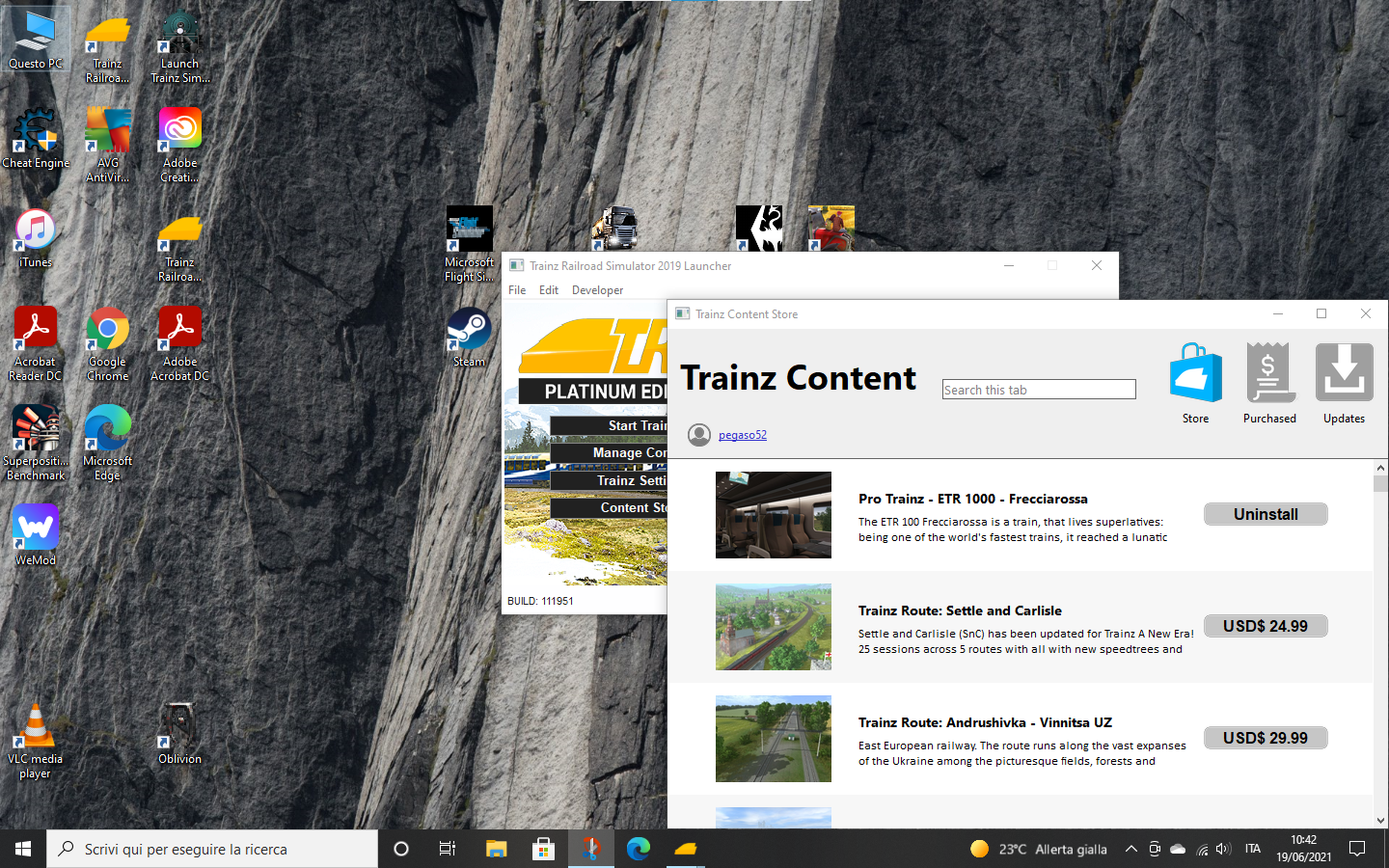This screenshot has height=868, width=1389.
Task: Uninstall Pro Trainz ETR 1000 Frecciarossa
Action: point(1266,514)
